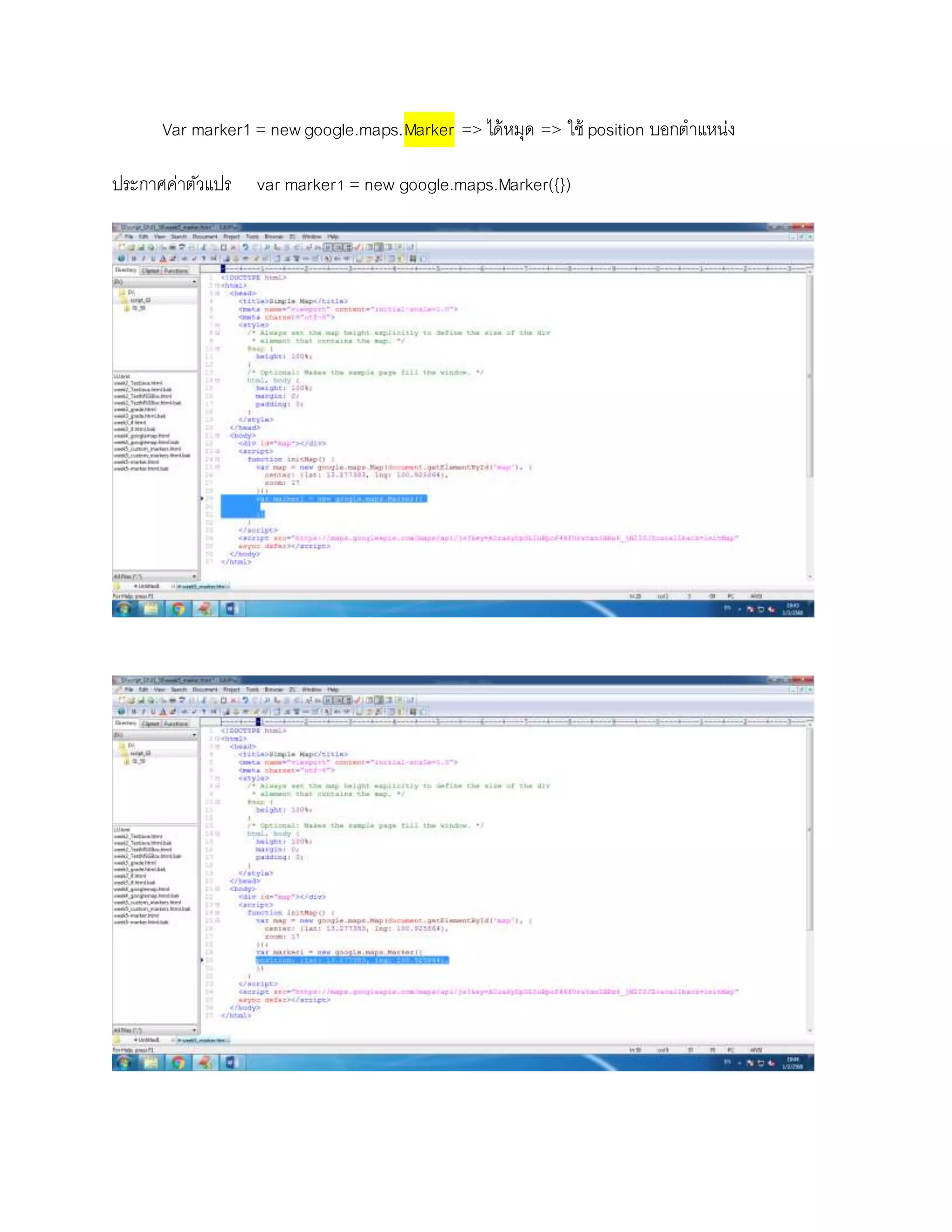952x1232 pixels.
Task: Select week4_googlemap.html in upper screenshot file list
Action: click(142, 436)
